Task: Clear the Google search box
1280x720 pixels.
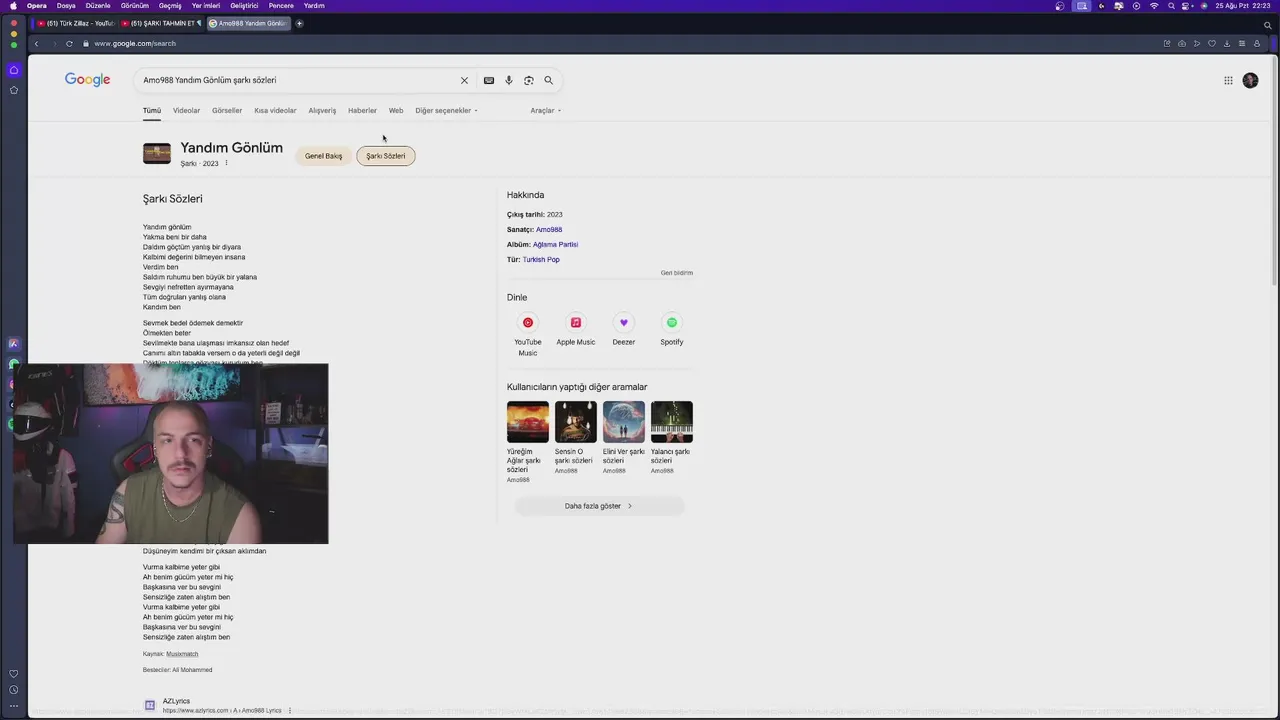Action: click(464, 80)
